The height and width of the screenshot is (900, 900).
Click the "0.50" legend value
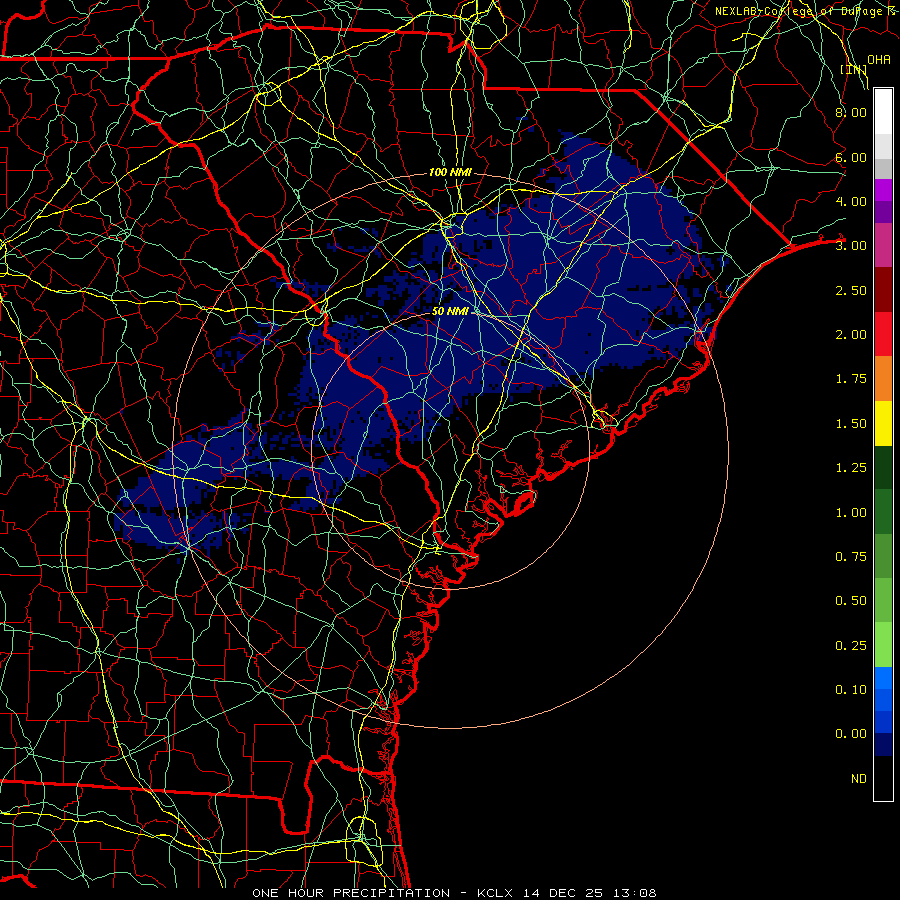(851, 601)
